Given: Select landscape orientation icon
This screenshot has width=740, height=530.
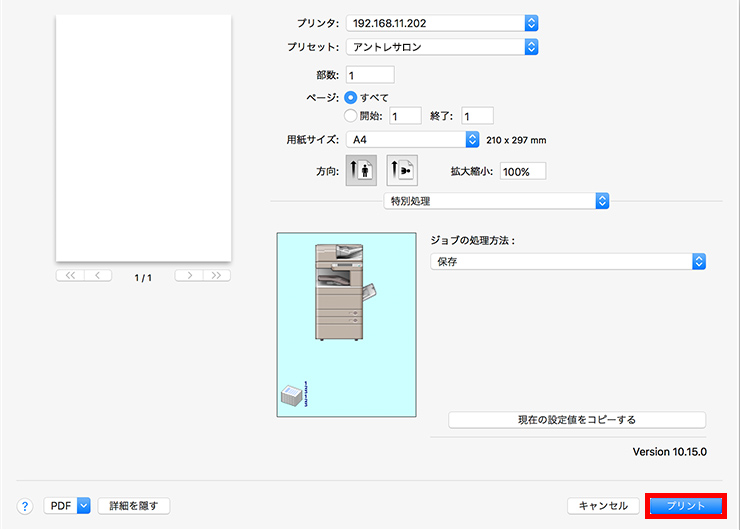Looking at the screenshot, I should 401,171.
